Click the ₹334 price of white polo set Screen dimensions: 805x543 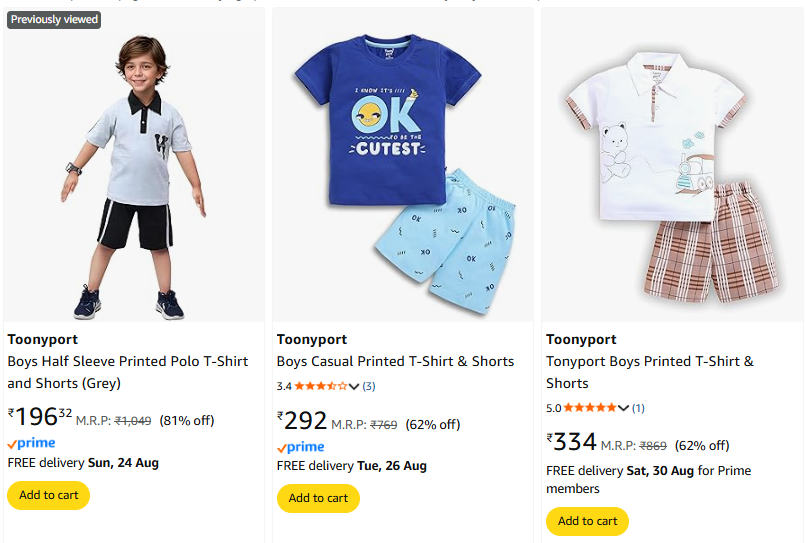point(572,442)
